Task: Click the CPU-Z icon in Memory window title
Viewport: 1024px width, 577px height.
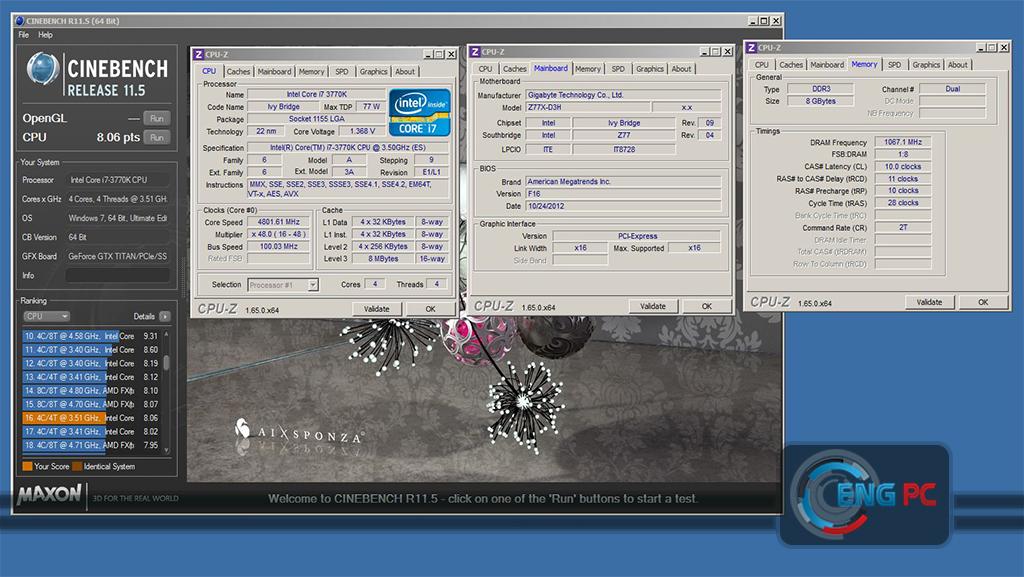Action: pyautogui.click(x=752, y=48)
